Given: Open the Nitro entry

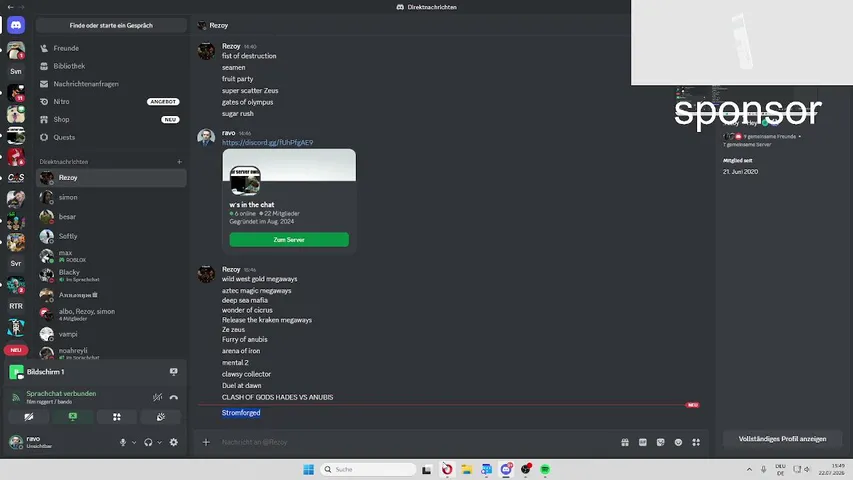Looking at the screenshot, I should coord(111,102).
